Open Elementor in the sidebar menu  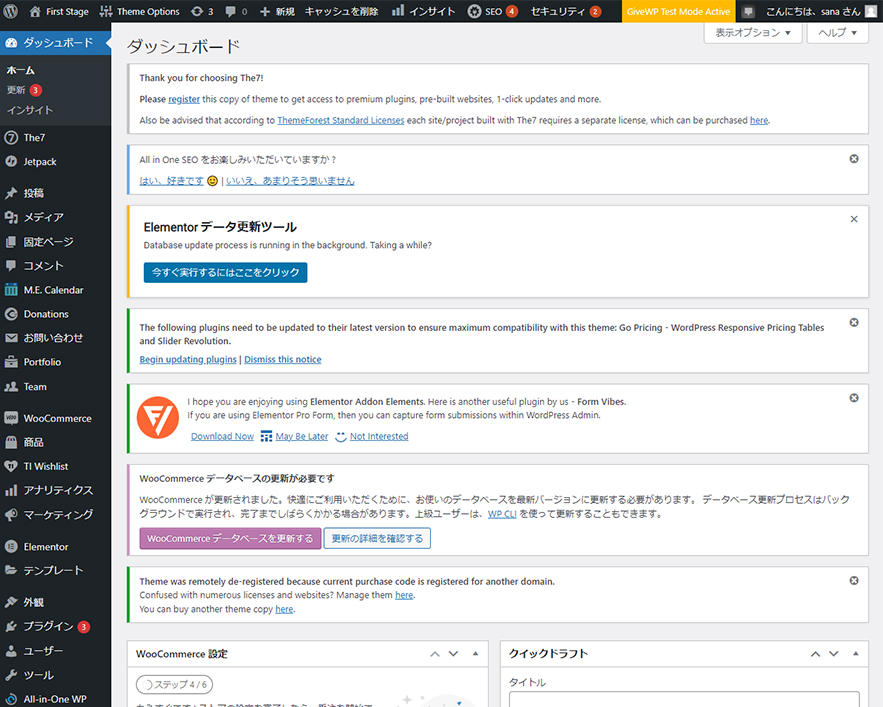pos(46,547)
